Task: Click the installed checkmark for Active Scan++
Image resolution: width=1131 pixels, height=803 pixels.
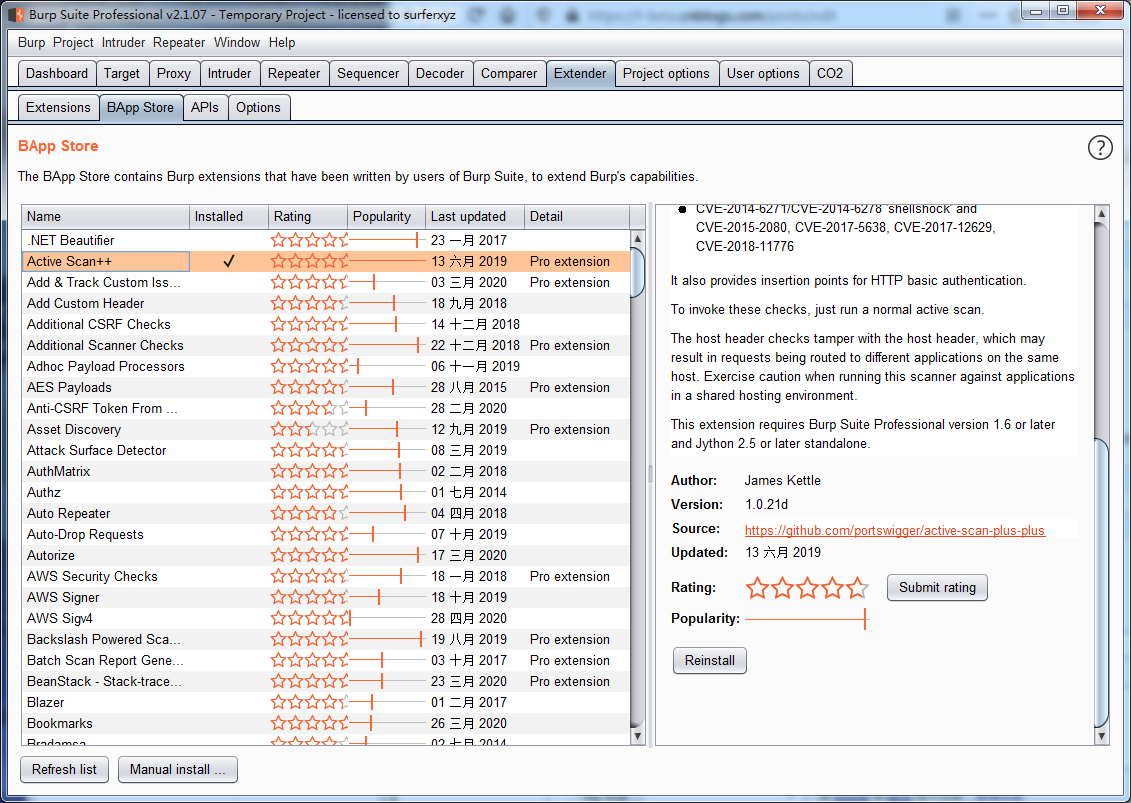Action: pyautogui.click(x=229, y=261)
